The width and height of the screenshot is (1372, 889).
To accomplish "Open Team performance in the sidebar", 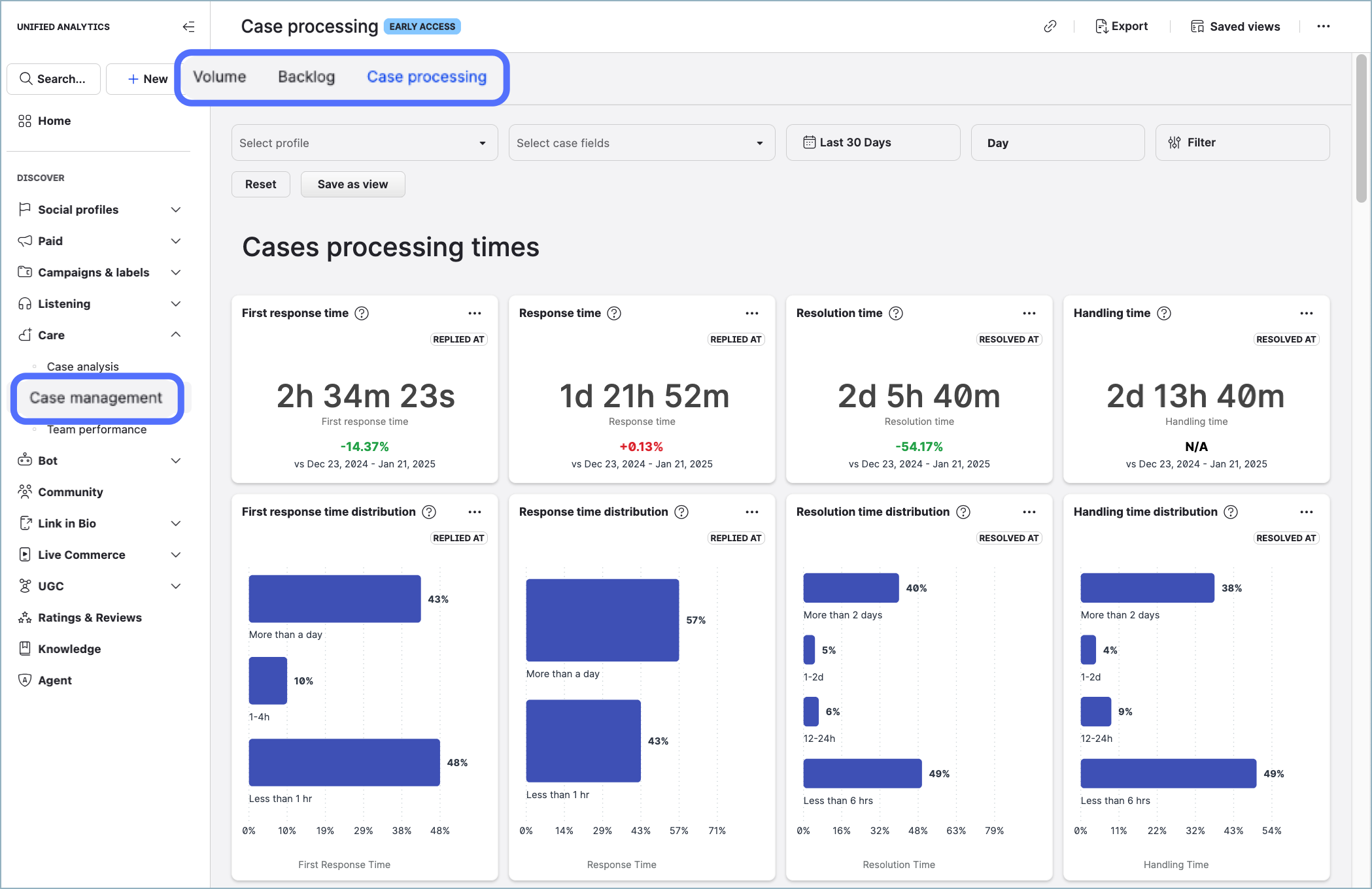I will 97,429.
